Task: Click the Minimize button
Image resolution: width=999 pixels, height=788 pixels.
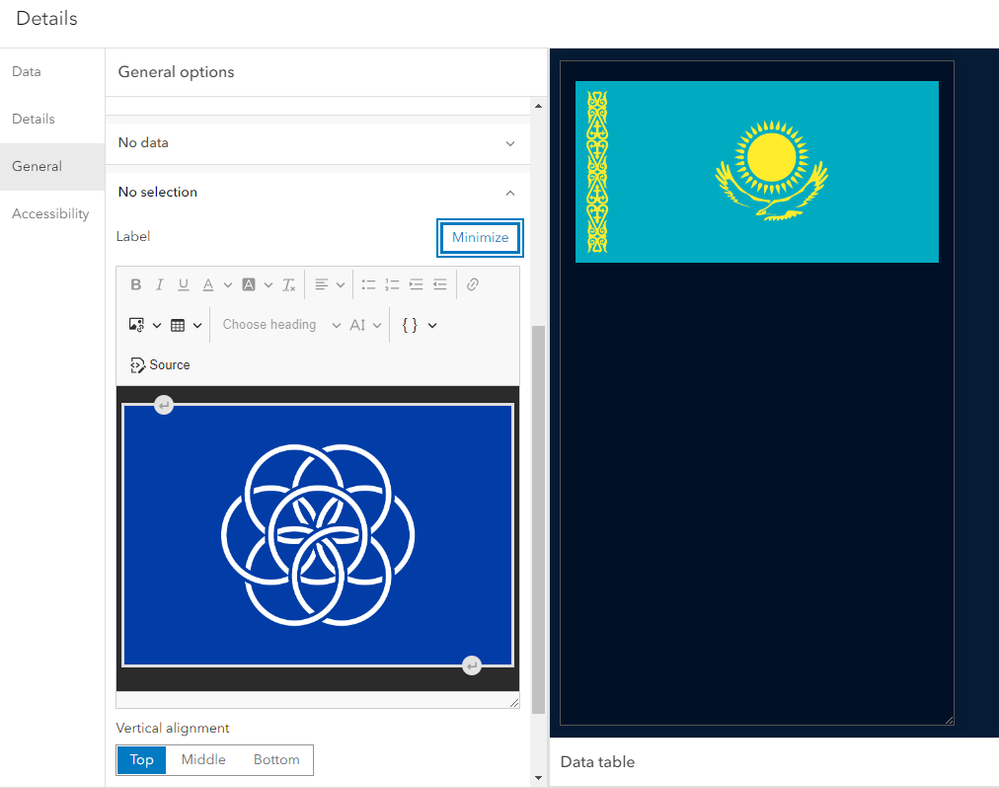Action: [x=480, y=238]
